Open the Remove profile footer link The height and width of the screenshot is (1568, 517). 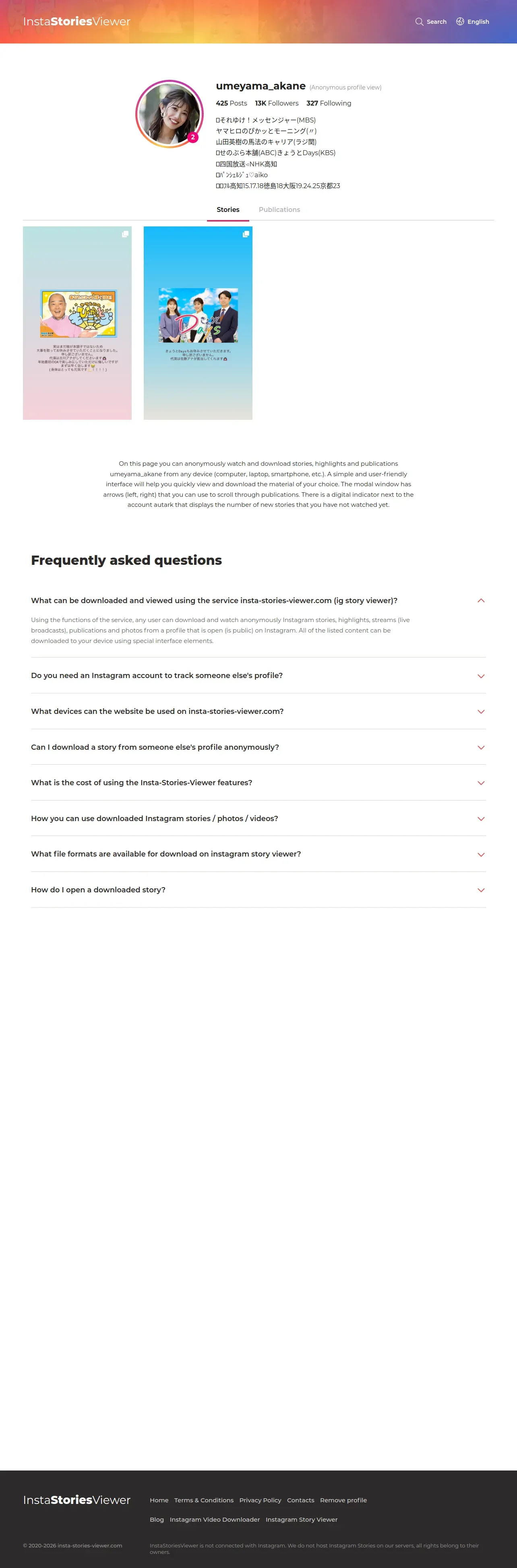coord(343,1500)
